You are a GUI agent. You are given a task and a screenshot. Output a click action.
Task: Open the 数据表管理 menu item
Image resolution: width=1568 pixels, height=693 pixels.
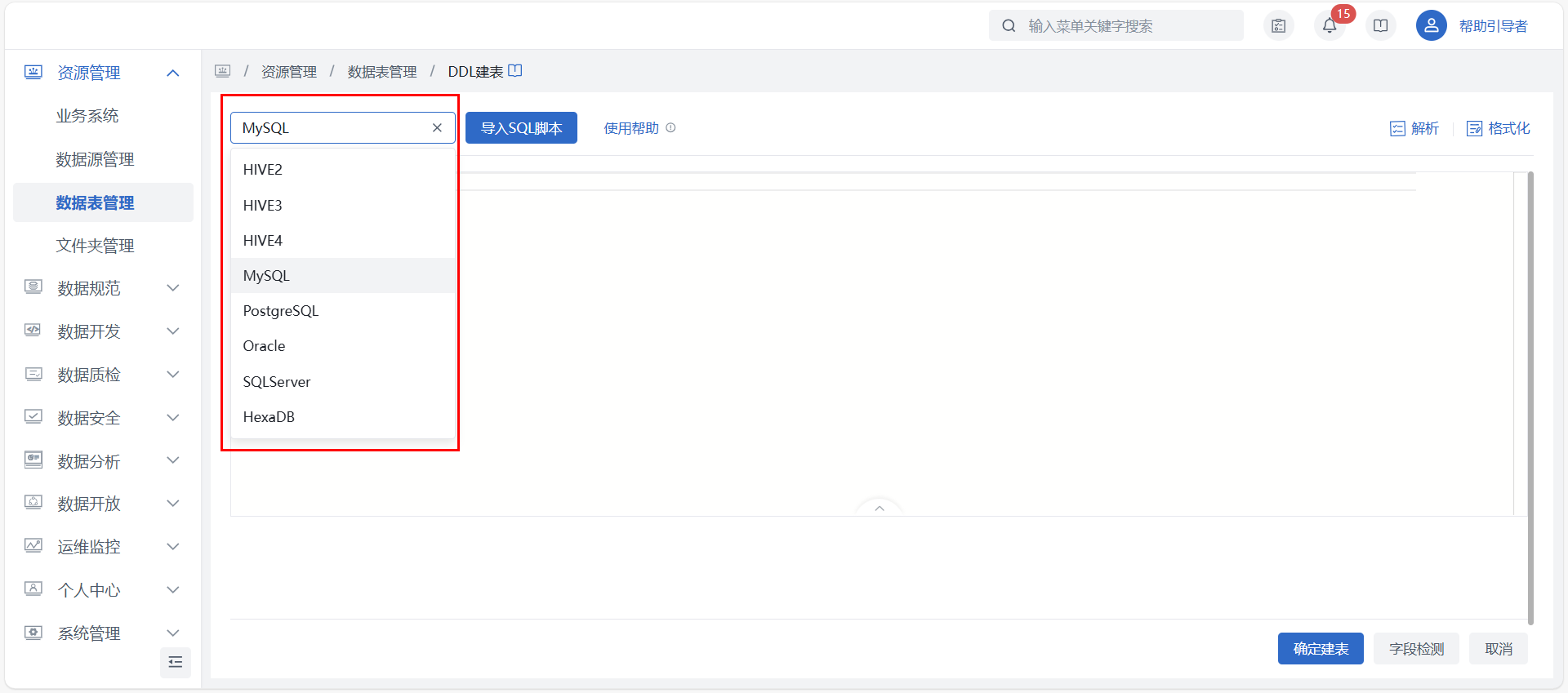point(103,202)
